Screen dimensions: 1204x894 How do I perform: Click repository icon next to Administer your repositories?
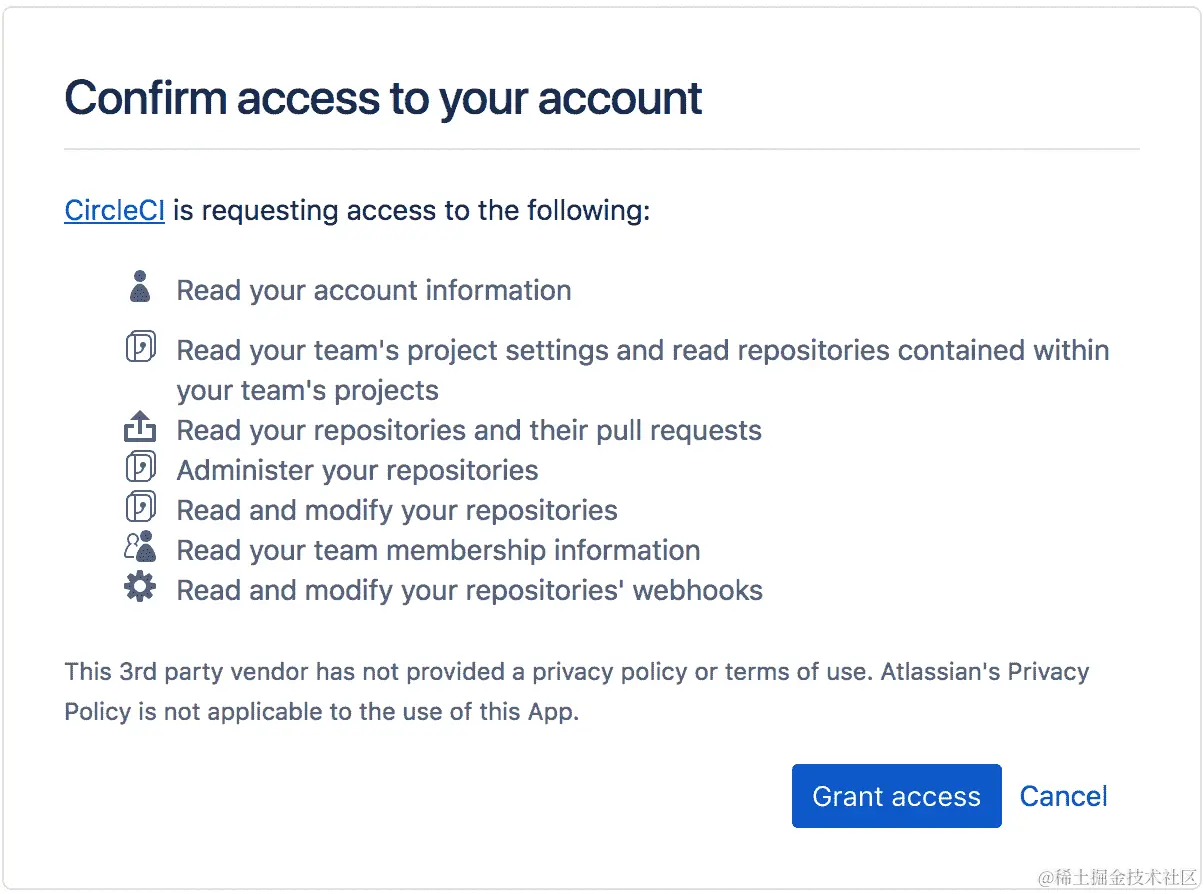[x=140, y=467]
